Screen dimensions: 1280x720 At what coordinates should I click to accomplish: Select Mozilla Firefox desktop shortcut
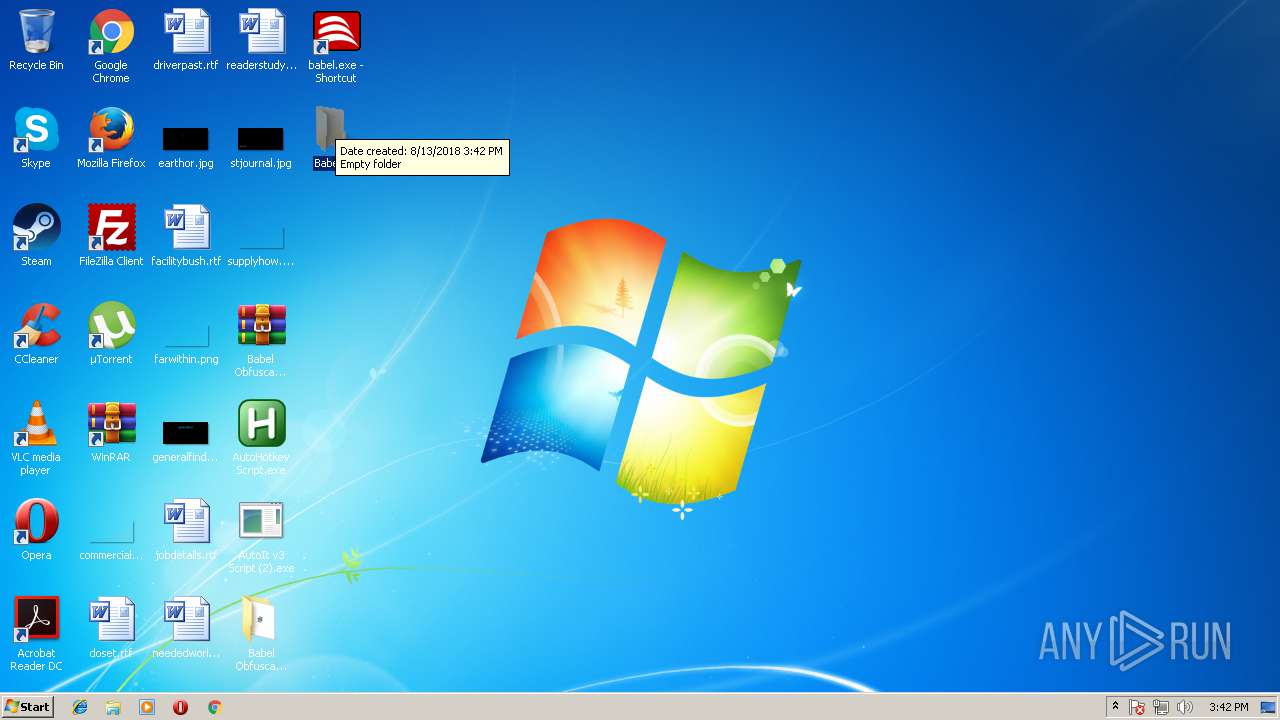pos(111,131)
